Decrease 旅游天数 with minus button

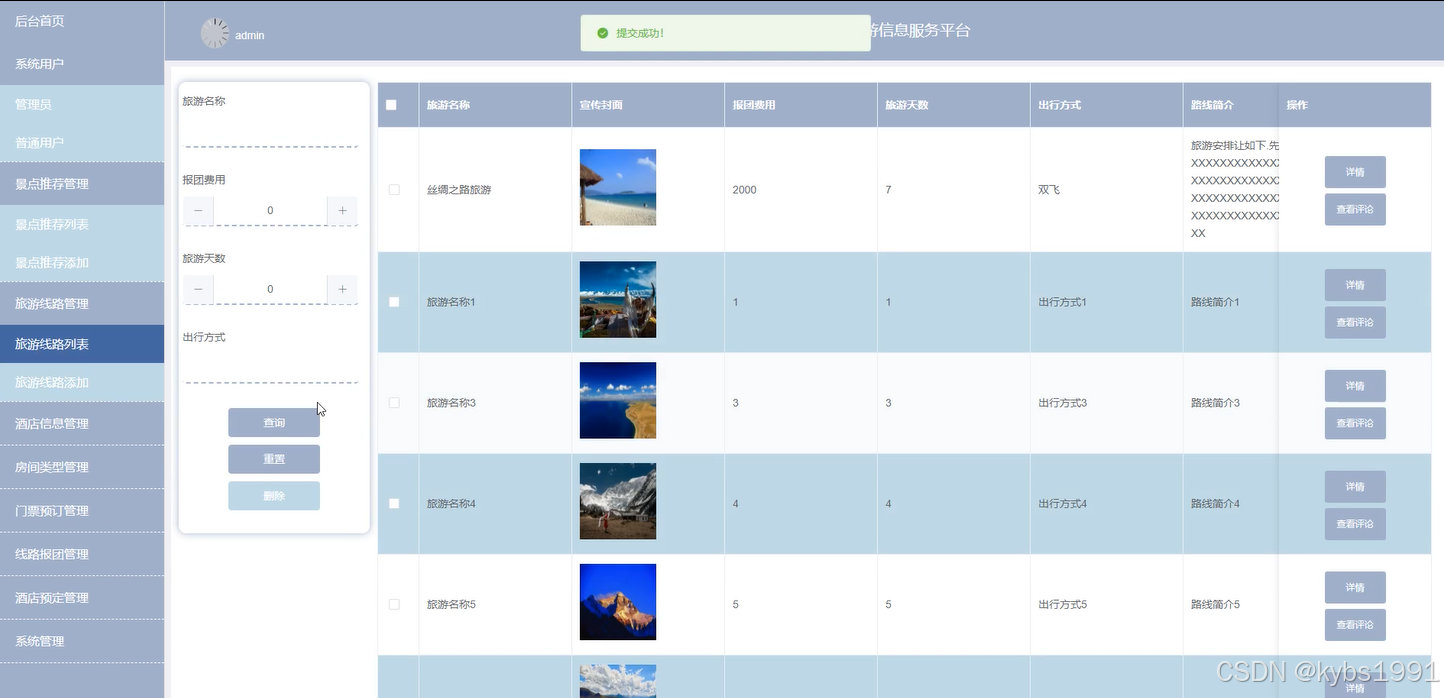(x=198, y=289)
